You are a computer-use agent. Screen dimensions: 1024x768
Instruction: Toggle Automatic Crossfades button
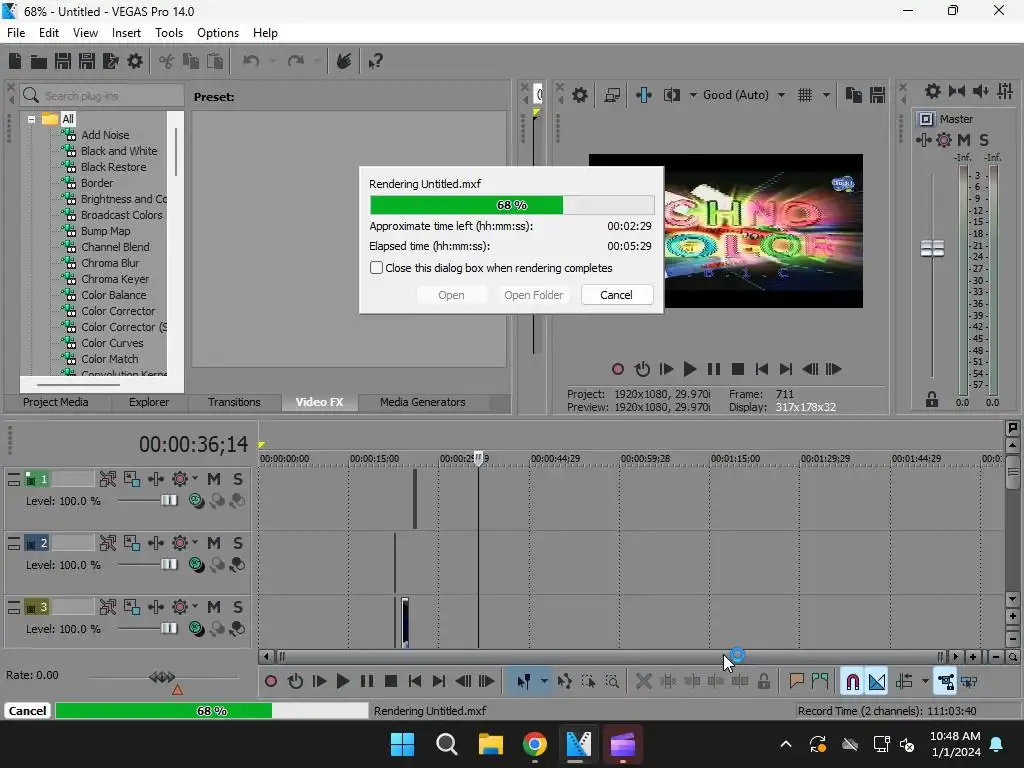click(x=877, y=682)
